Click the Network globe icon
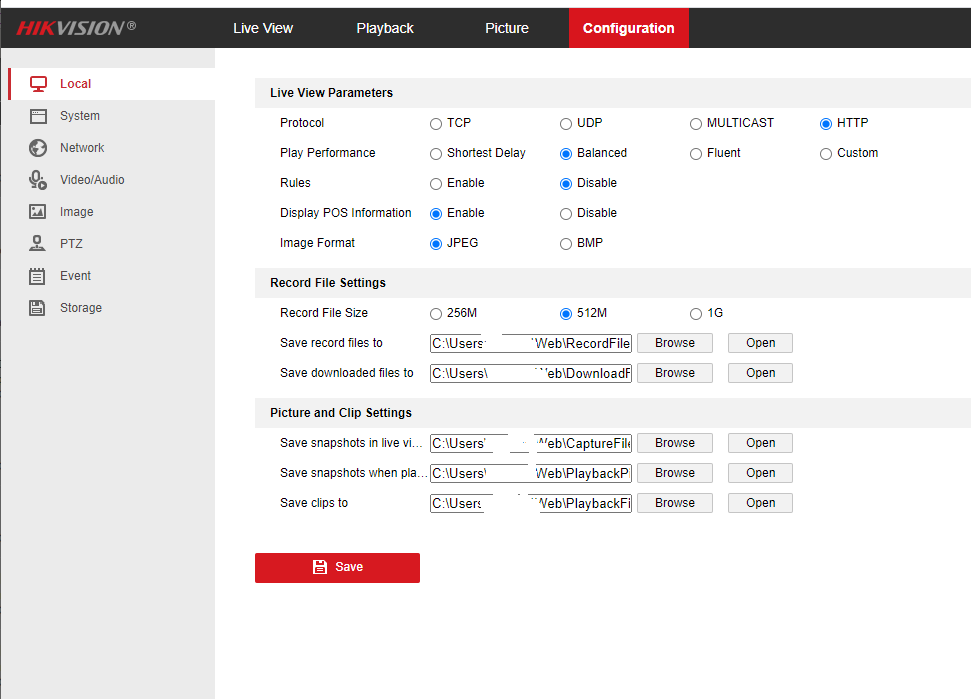This screenshot has height=699, width=971. [38, 148]
